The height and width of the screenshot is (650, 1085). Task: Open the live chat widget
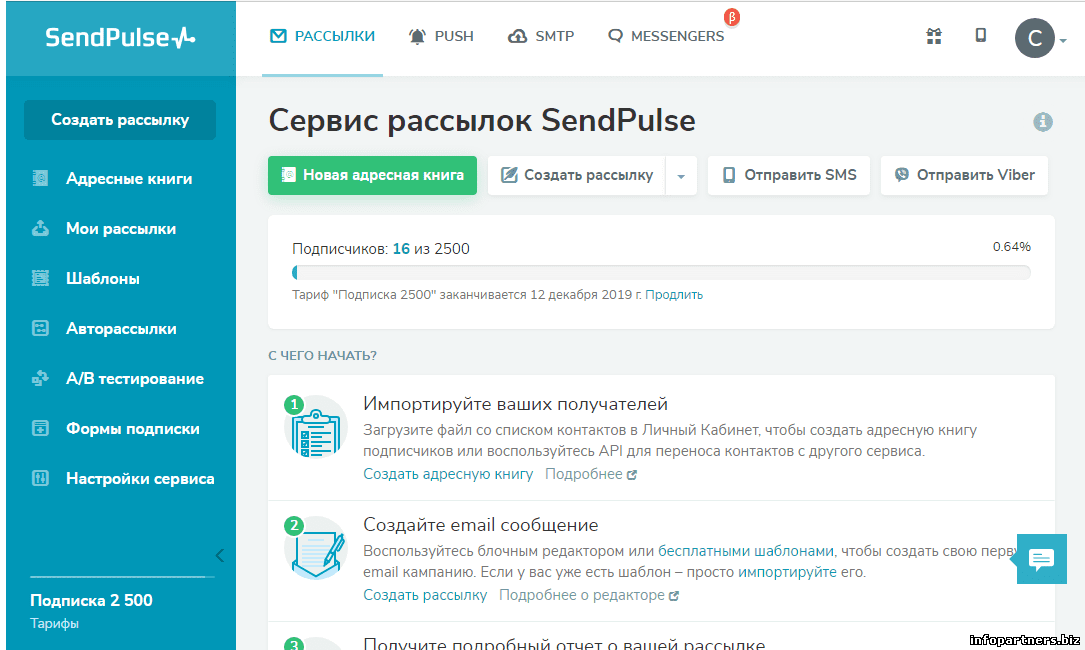(x=1041, y=559)
